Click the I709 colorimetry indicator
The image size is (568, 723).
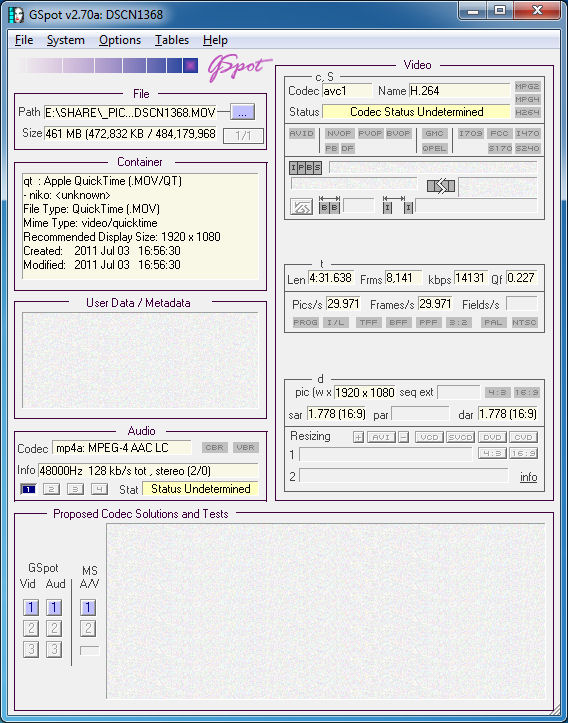point(470,133)
